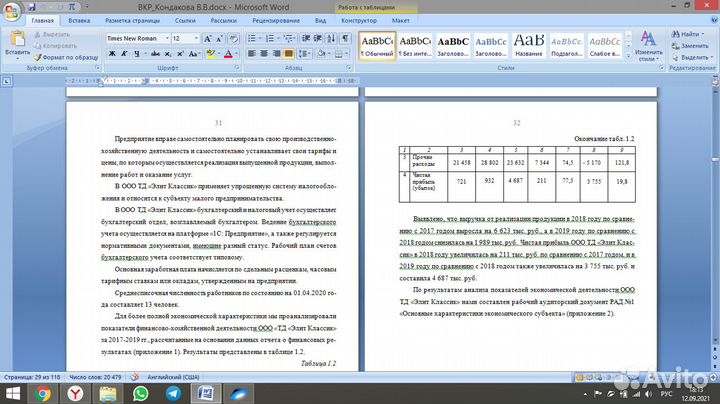The width and height of the screenshot is (720, 404).
Task: Click the Sort icon
Action: point(330,37)
